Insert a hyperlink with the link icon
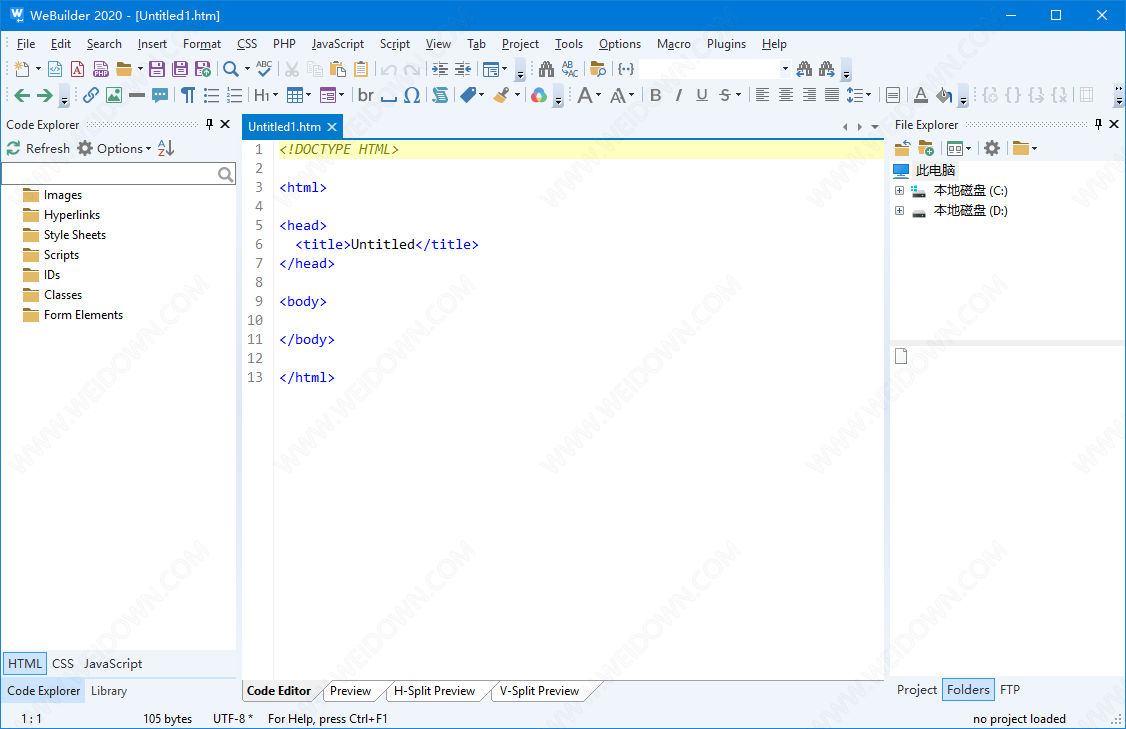Screen dimensions: 1126x729 (x=90, y=95)
